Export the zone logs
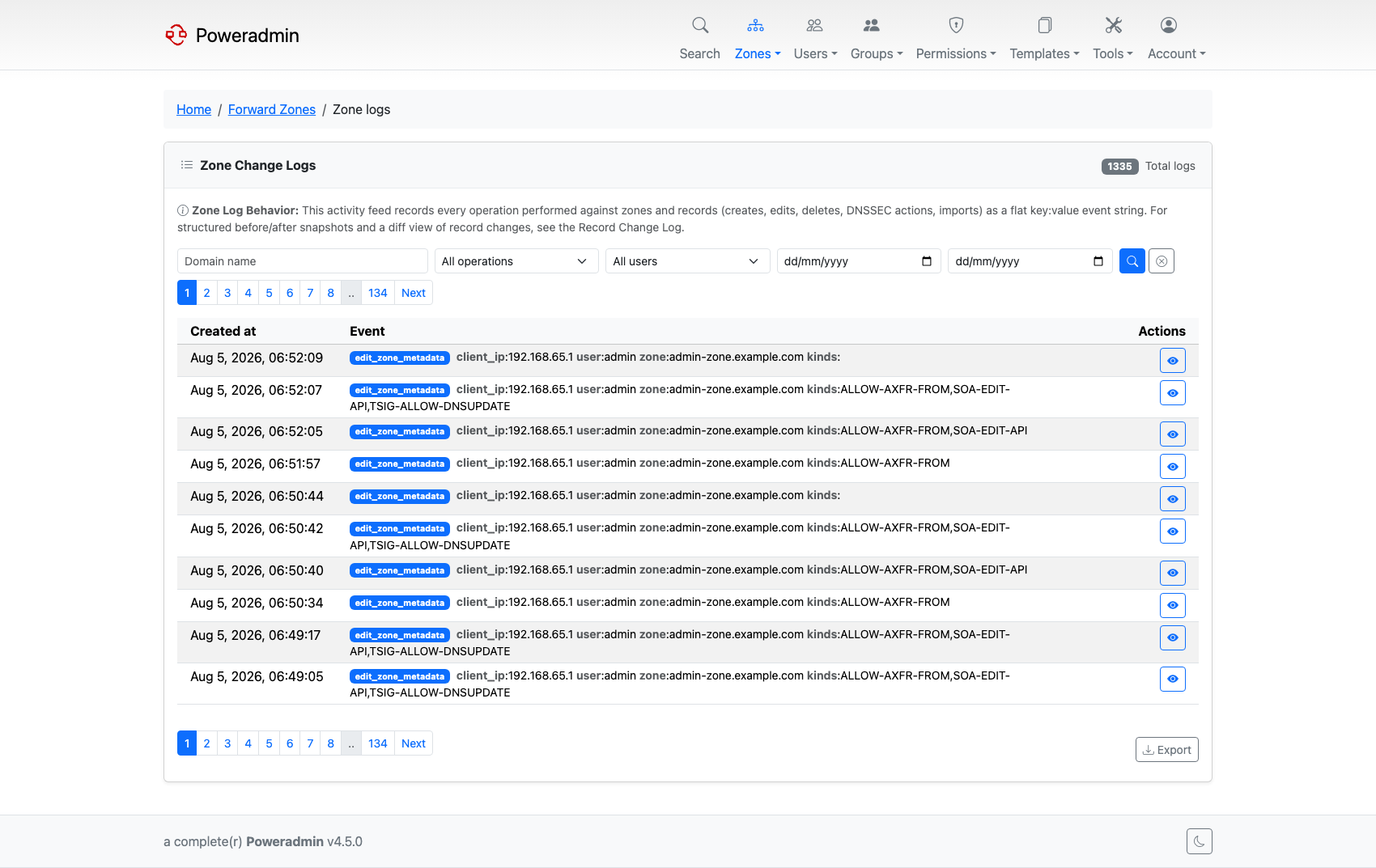The image size is (1376, 868). [1167, 750]
